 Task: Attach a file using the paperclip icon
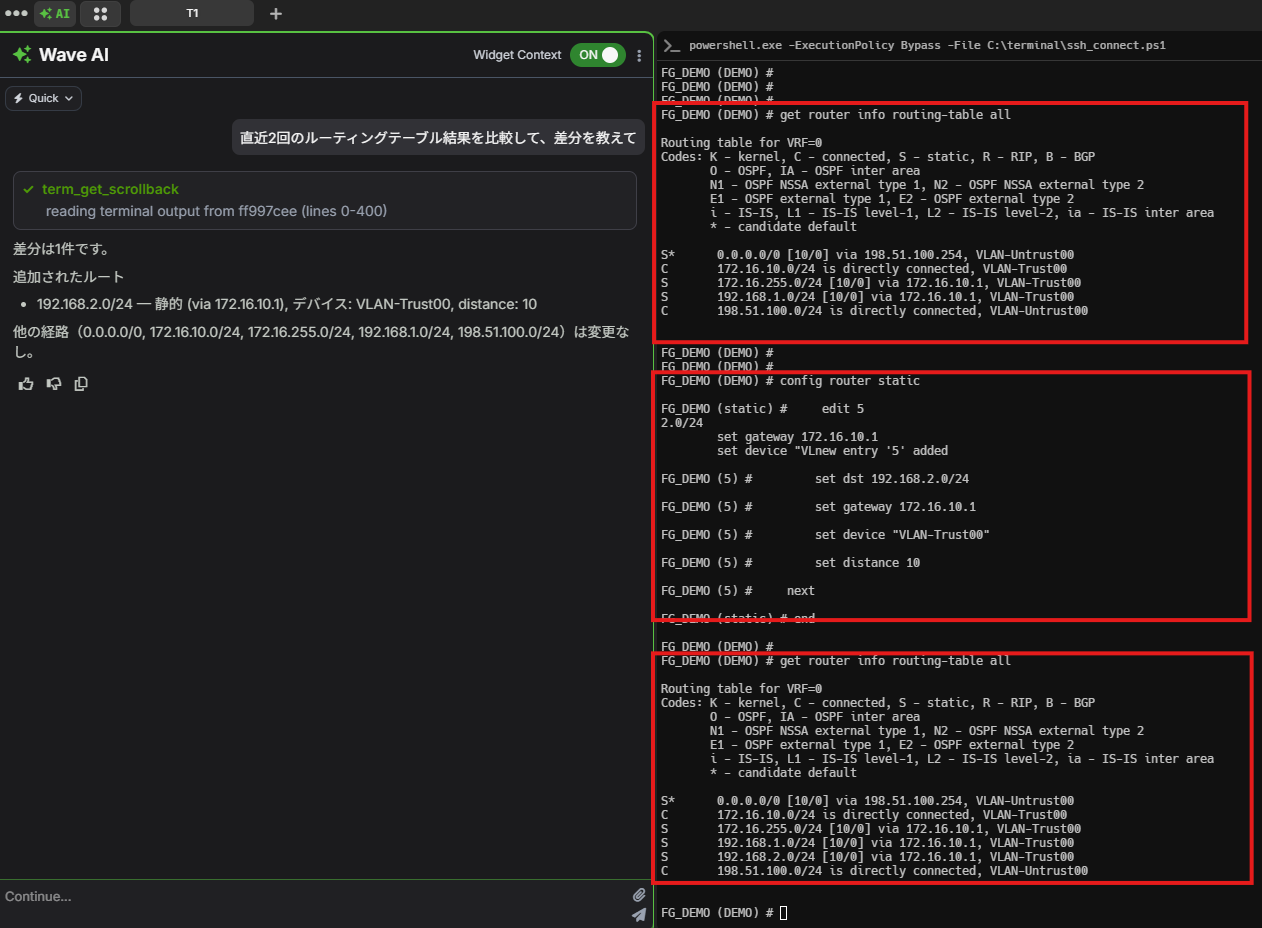coord(639,895)
